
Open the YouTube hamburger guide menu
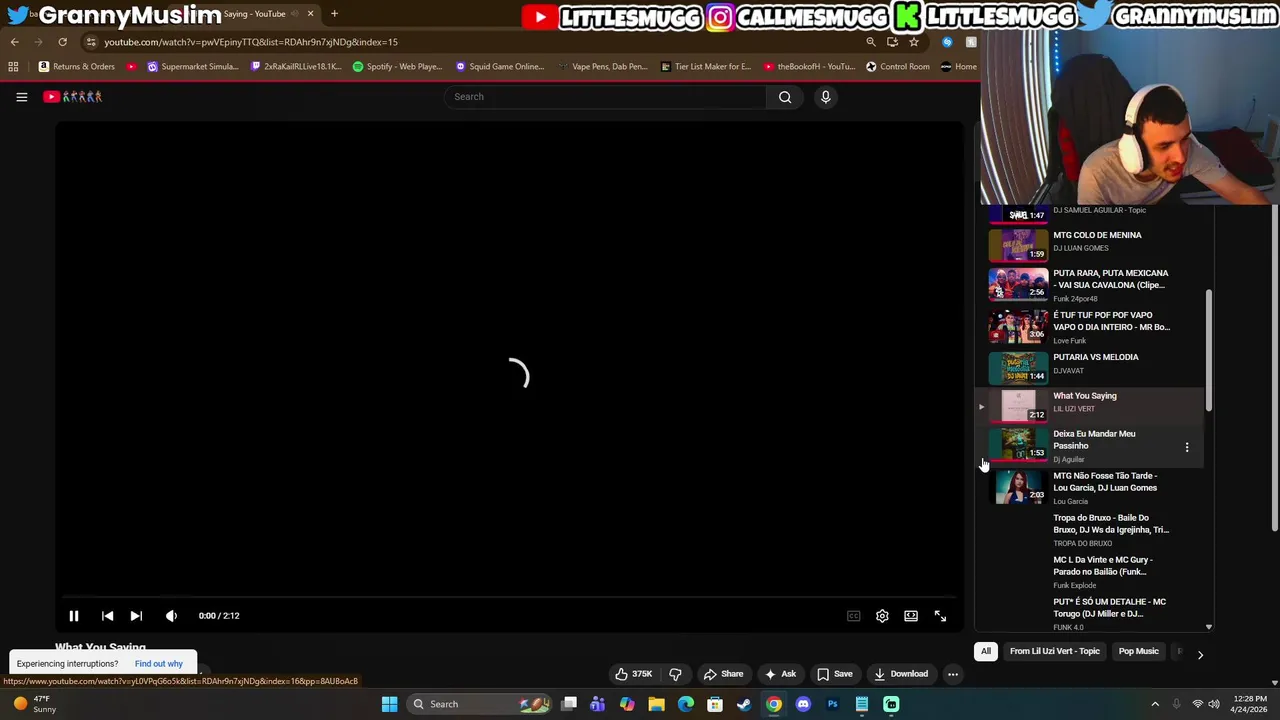tap(21, 97)
